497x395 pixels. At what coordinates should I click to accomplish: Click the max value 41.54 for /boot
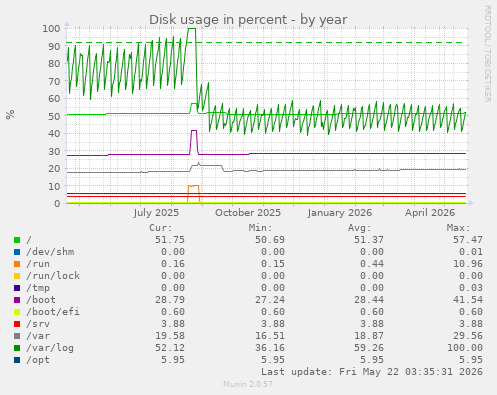point(468,300)
